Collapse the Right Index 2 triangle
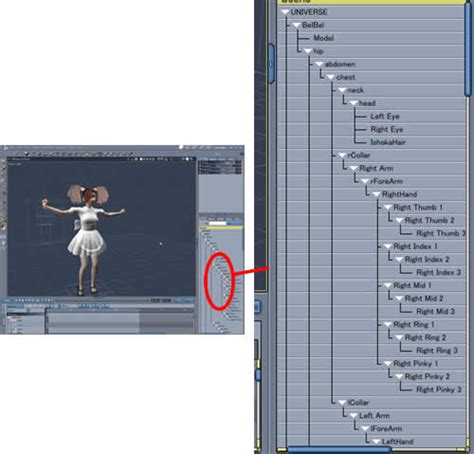 coord(399,259)
